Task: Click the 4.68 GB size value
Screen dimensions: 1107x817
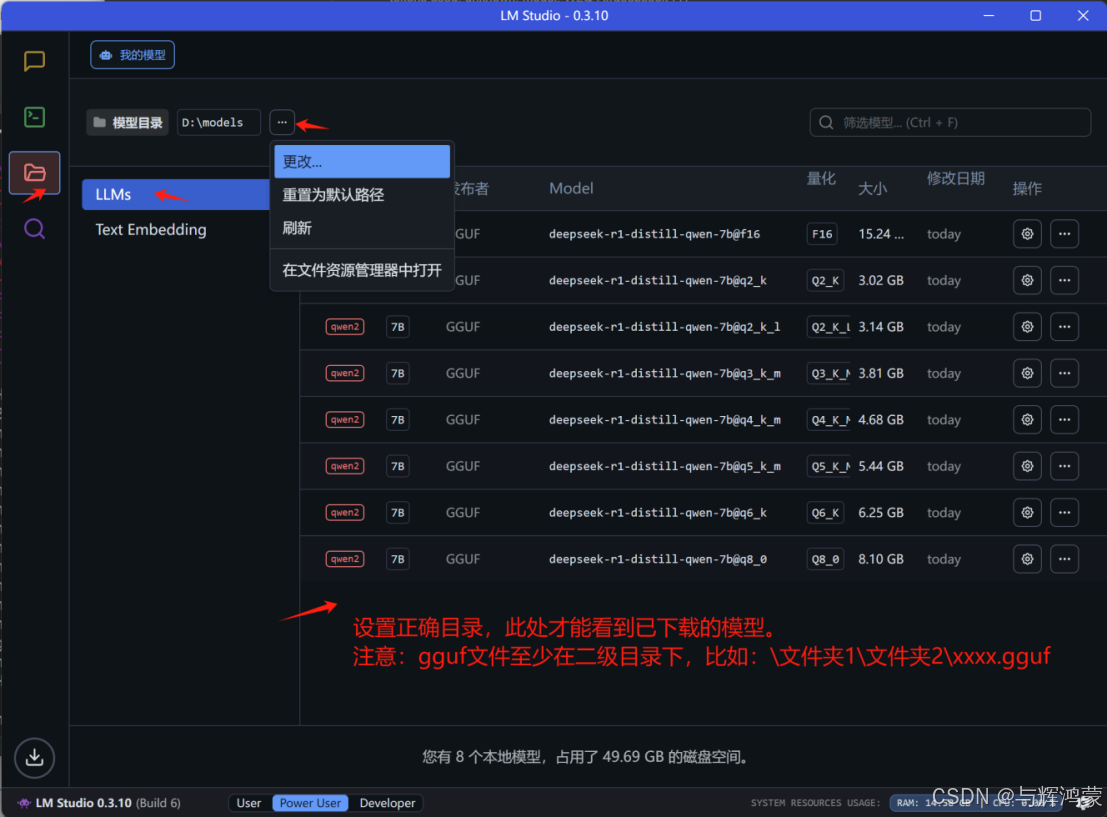Action: (880, 420)
